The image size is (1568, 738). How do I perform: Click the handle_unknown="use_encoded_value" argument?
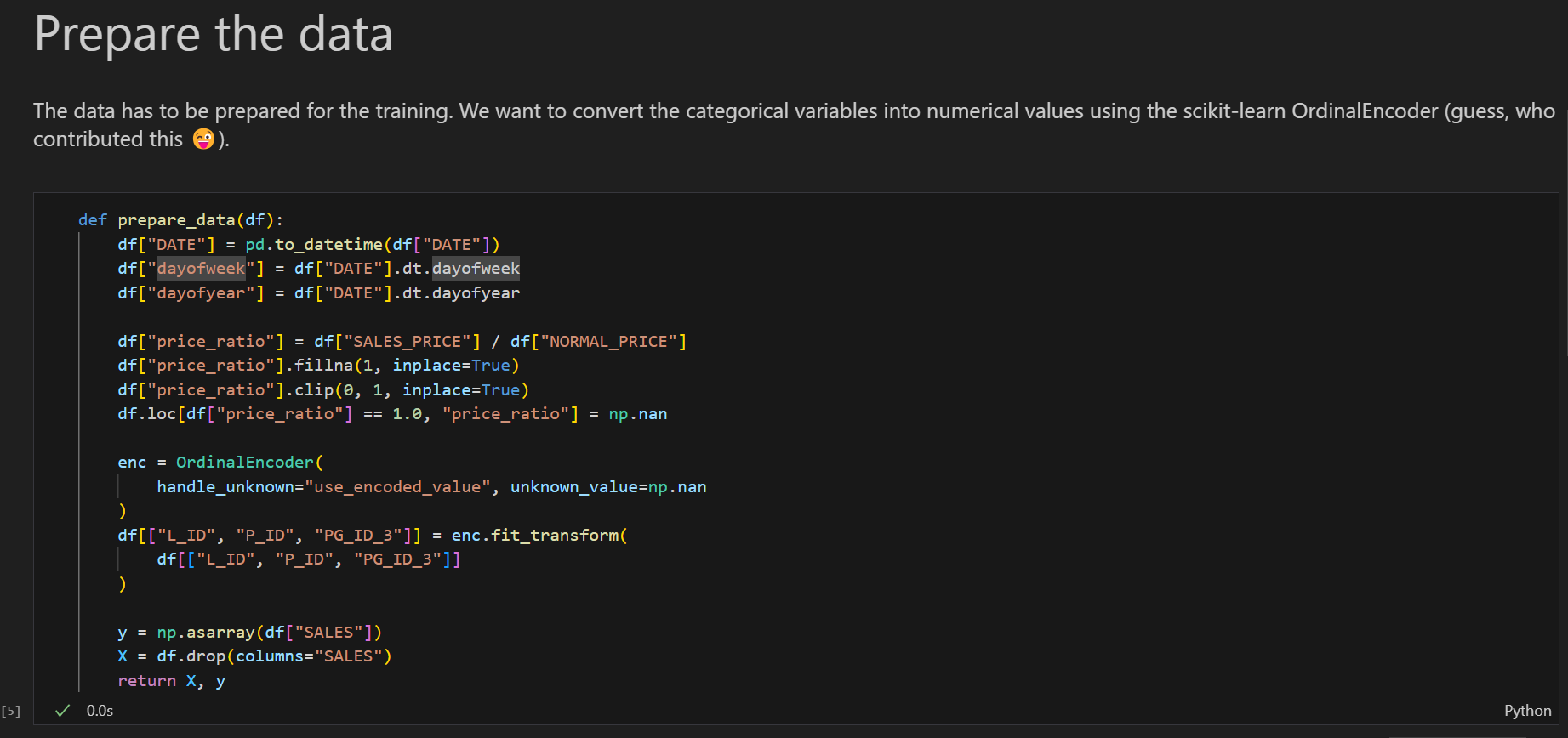[323, 487]
